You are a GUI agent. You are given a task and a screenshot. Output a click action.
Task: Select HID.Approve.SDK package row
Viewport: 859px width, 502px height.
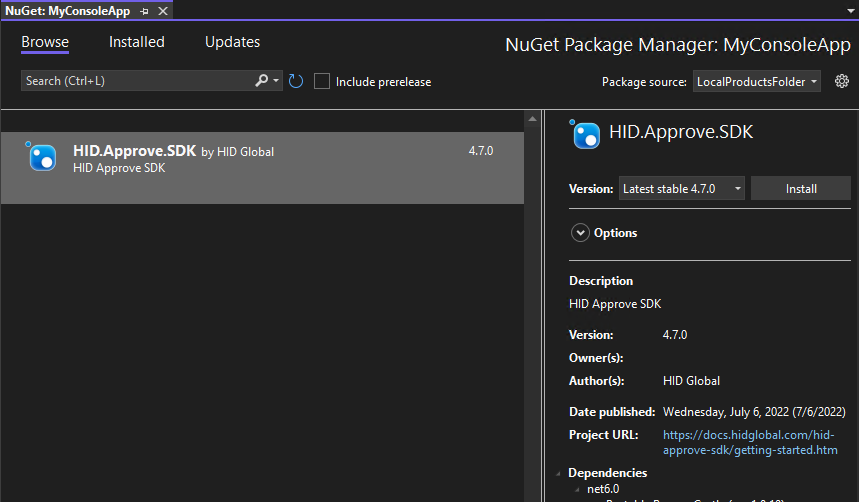(262, 168)
